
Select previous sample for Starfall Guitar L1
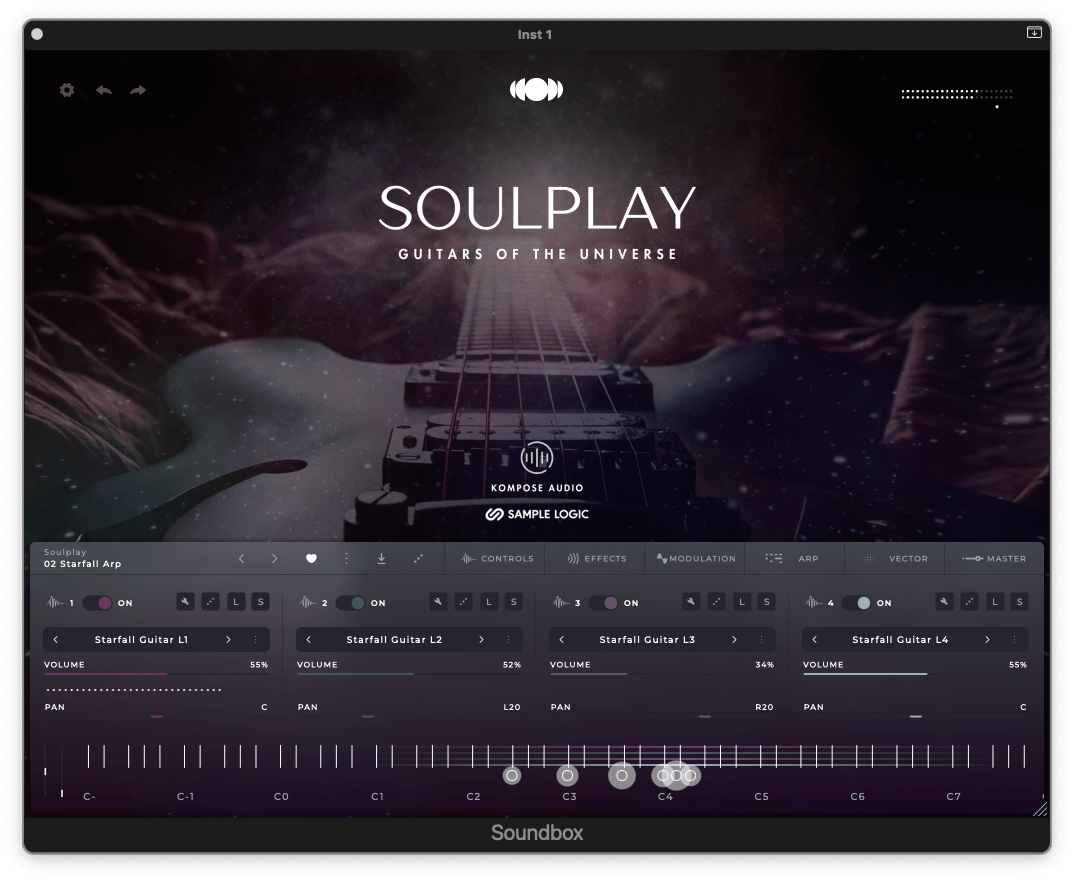(55, 639)
